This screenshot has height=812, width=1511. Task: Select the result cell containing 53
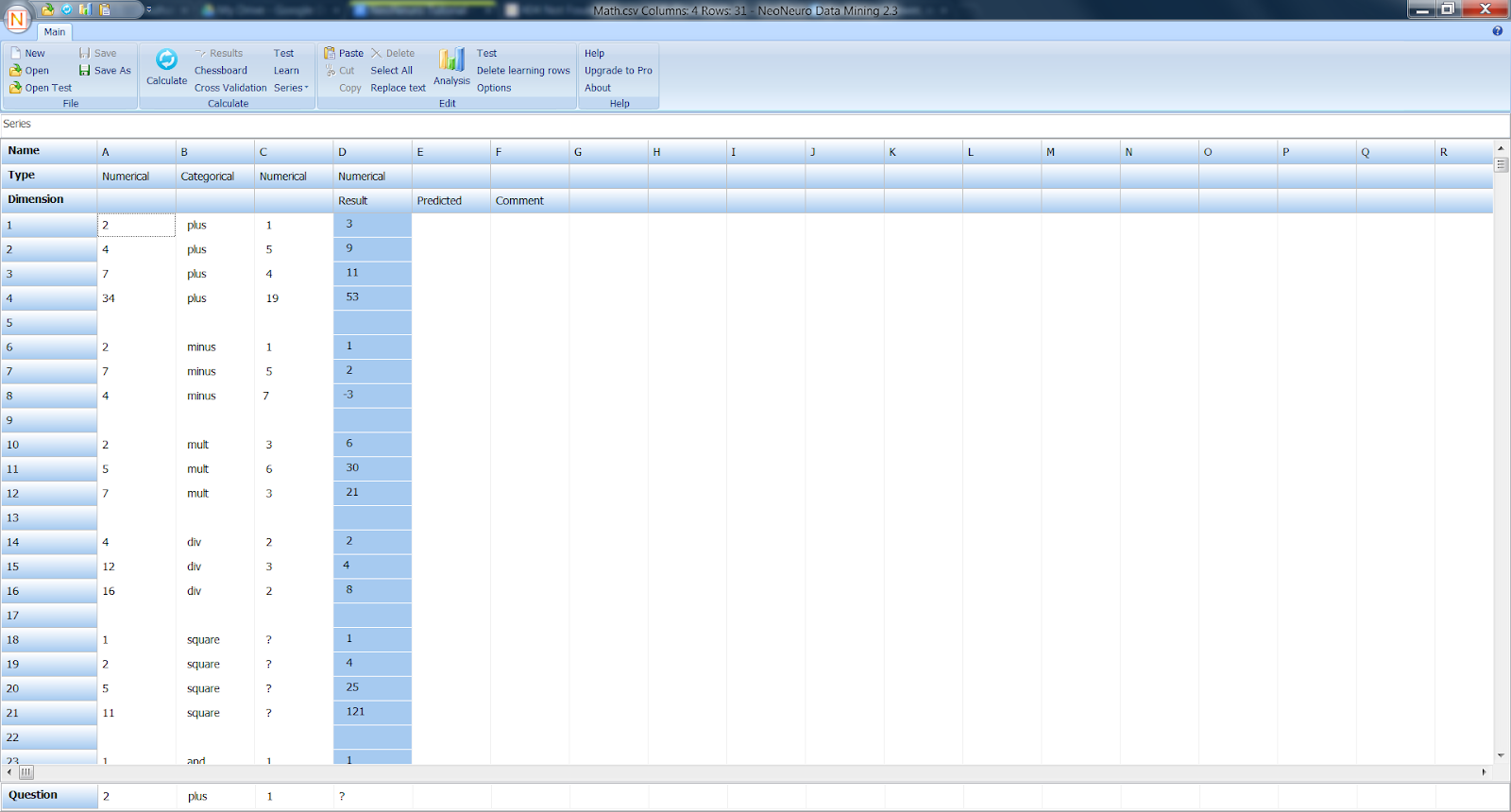372,297
